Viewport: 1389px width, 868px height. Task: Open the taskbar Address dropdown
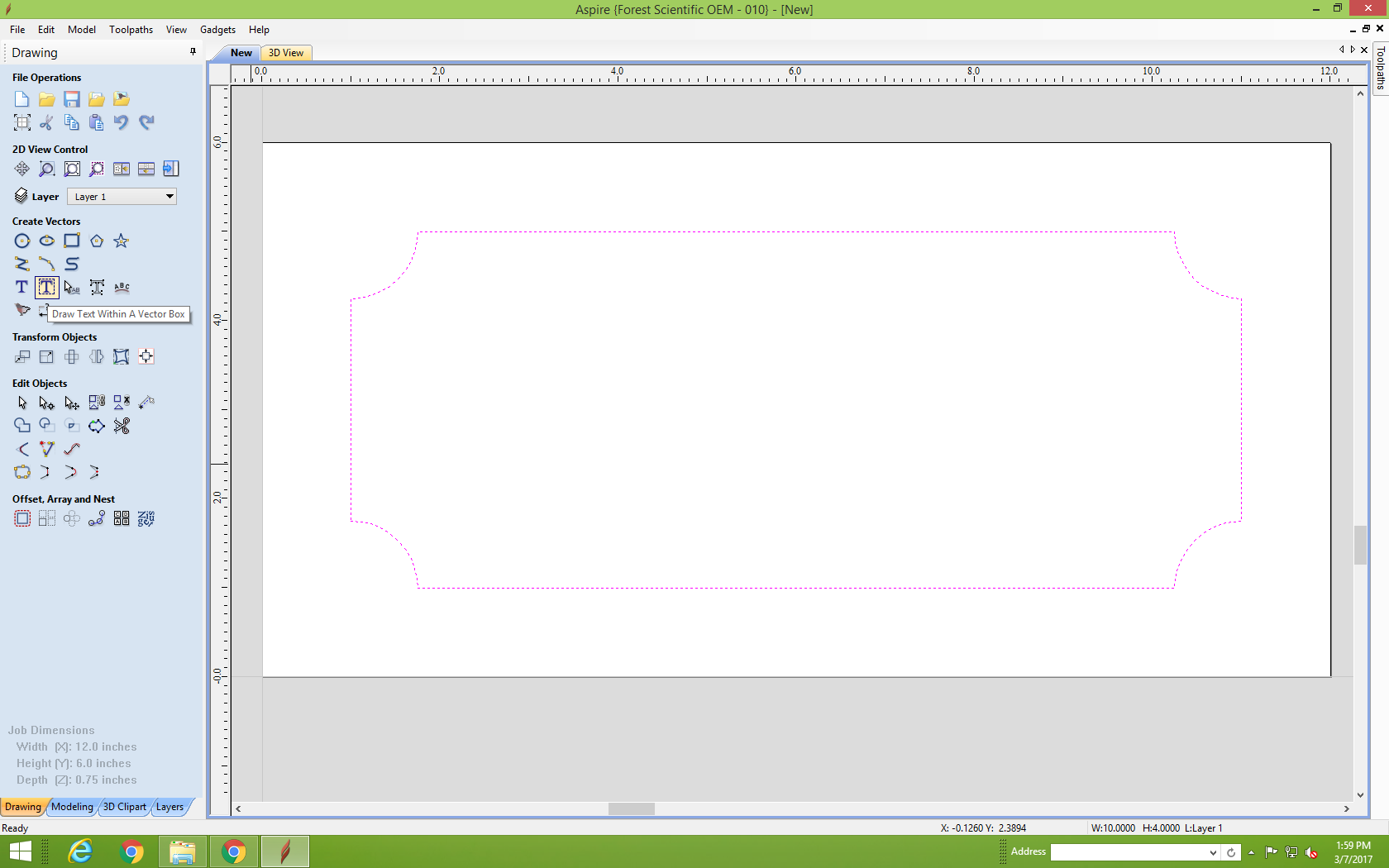1213,852
